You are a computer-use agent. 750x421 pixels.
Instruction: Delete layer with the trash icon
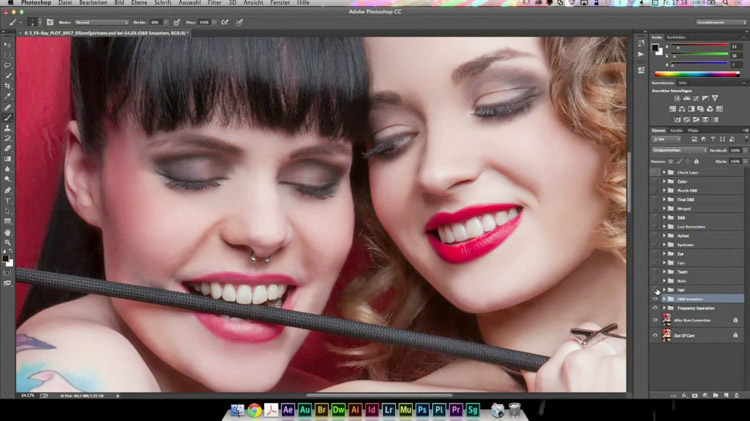[737, 396]
